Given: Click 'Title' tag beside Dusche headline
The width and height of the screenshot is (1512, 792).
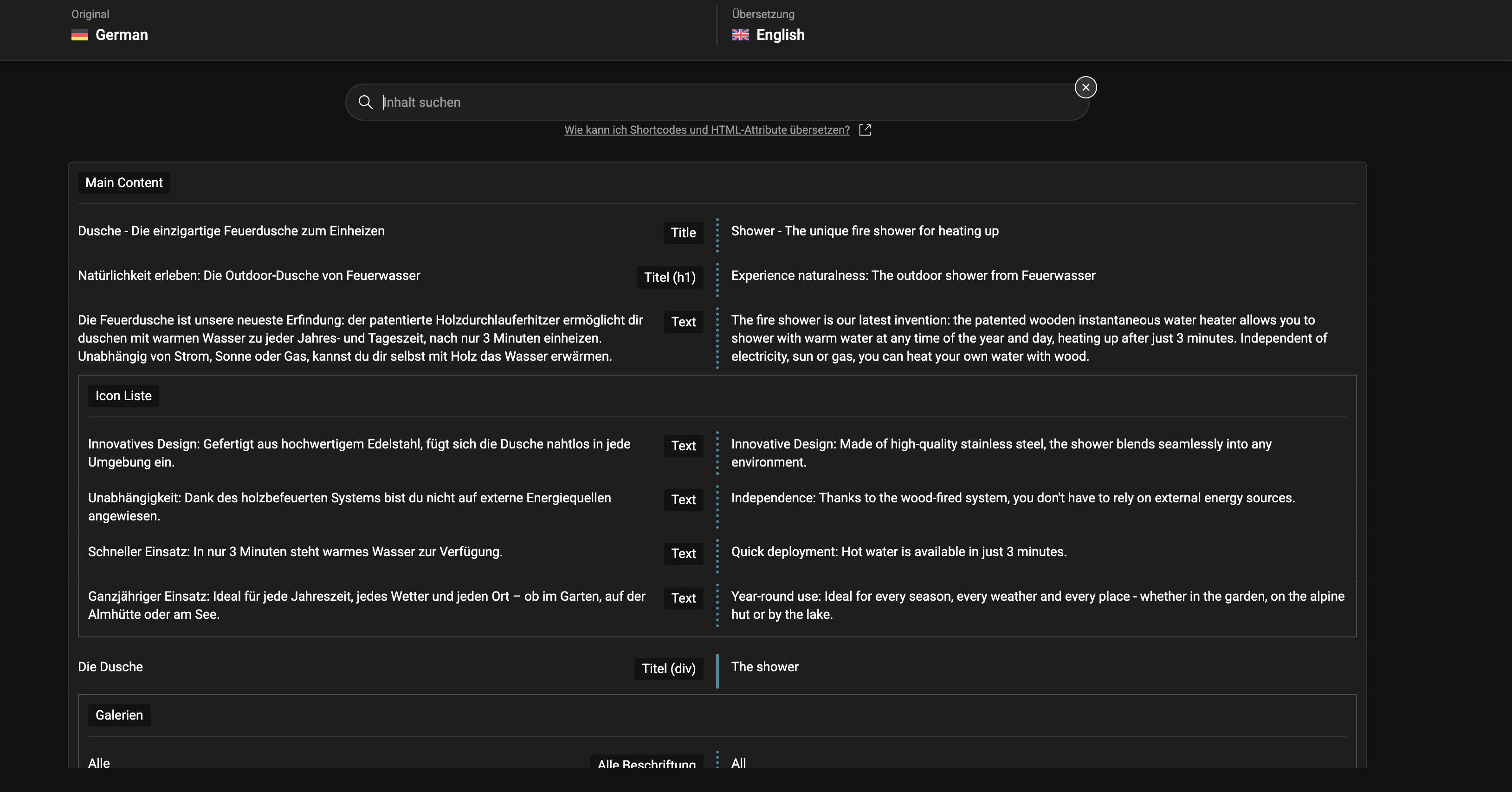Looking at the screenshot, I should (x=683, y=233).
